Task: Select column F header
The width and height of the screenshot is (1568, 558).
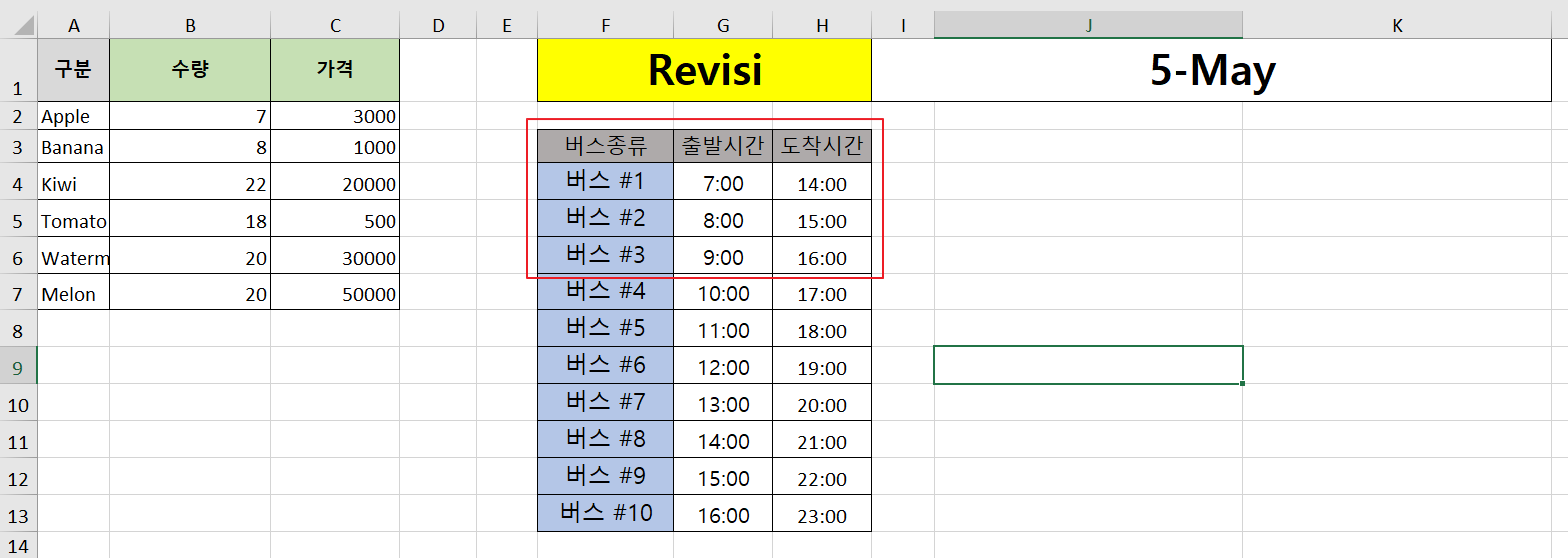Action: [x=605, y=25]
